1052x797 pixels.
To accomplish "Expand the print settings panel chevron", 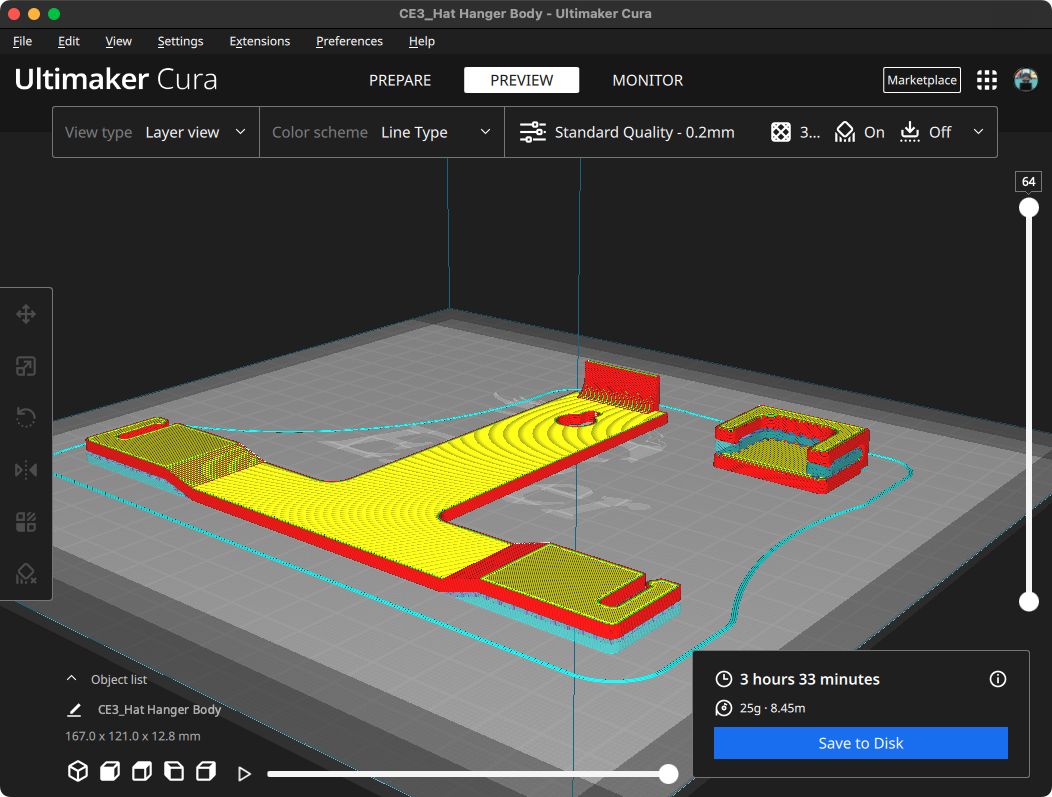I will coord(978,131).
